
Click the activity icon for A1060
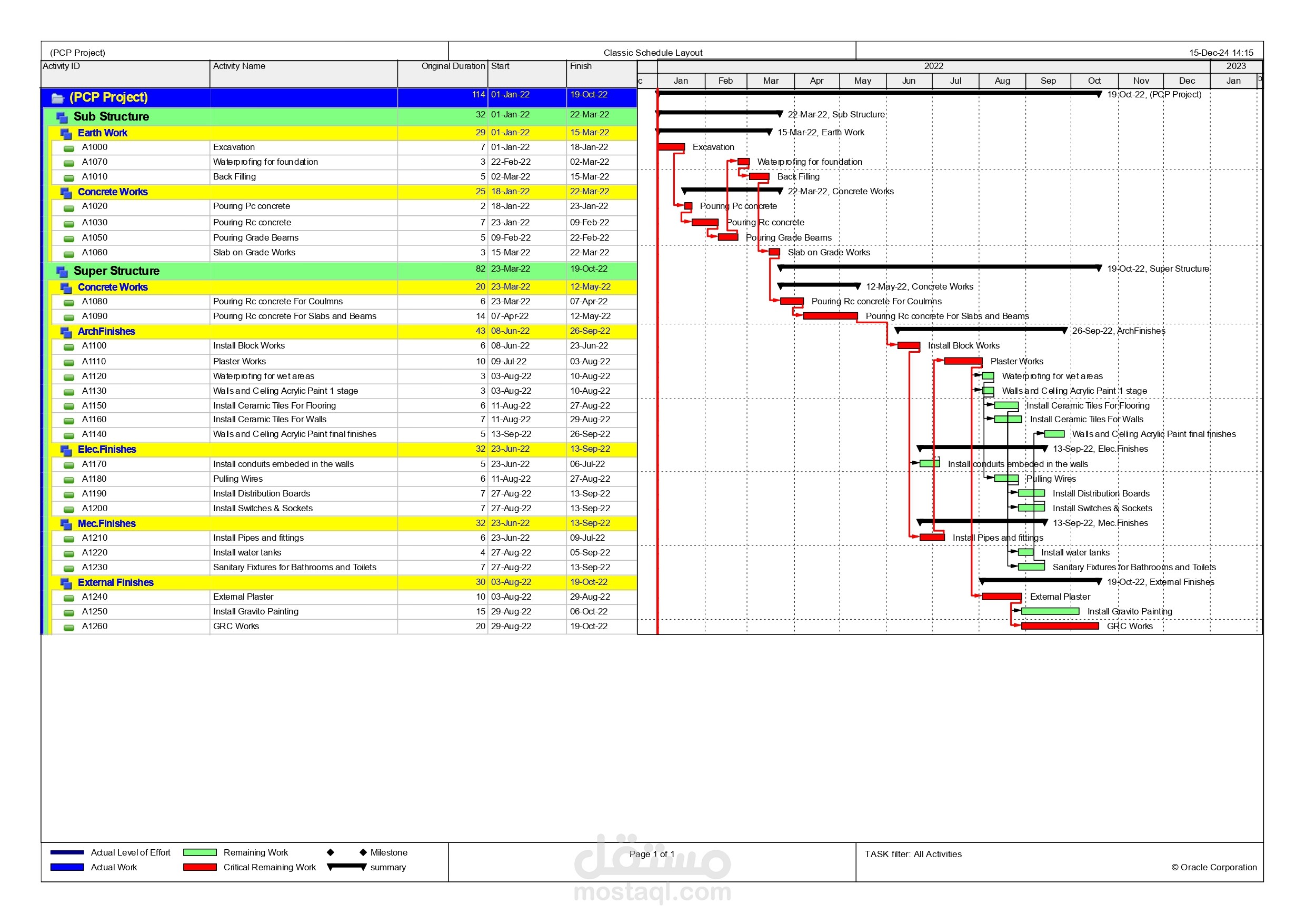pos(69,254)
